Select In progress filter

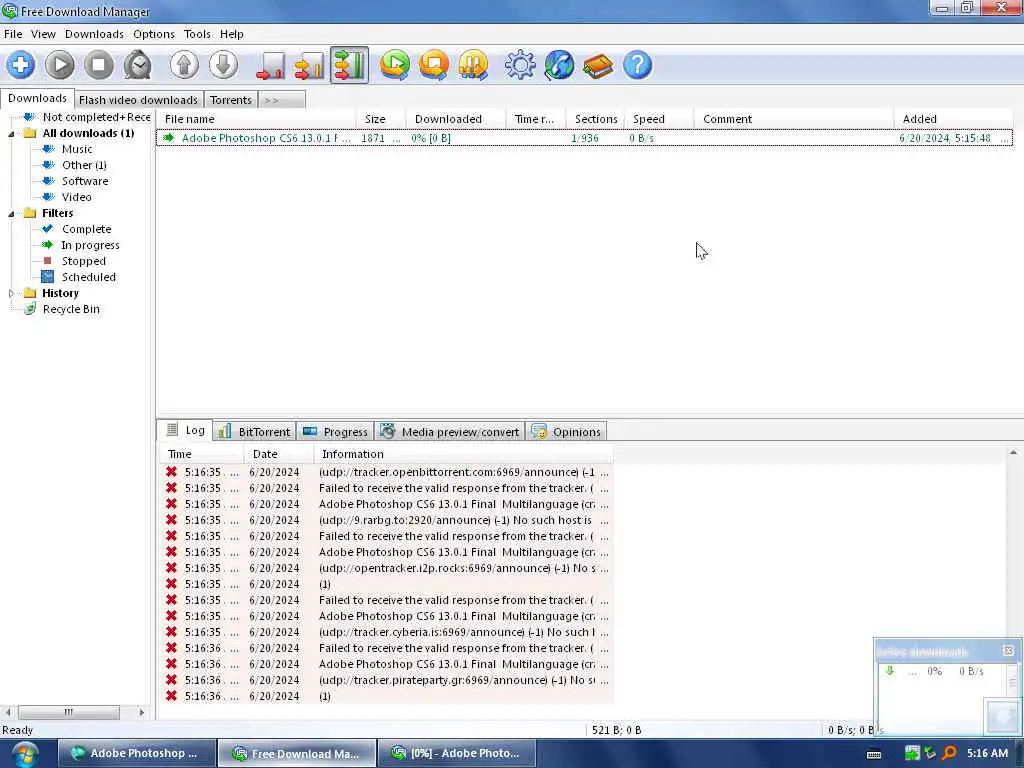(90, 245)
